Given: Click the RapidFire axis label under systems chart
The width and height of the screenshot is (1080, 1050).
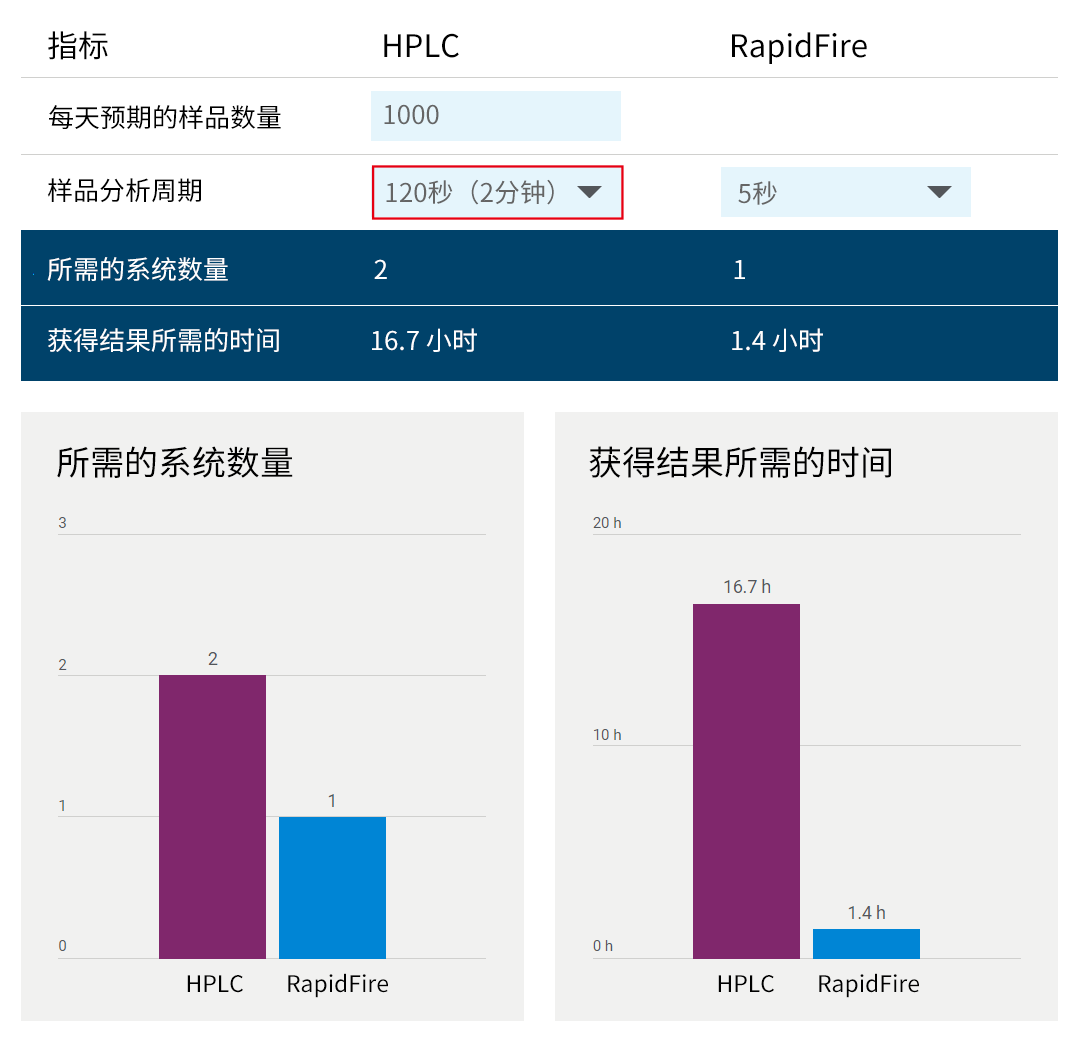Looking at the screenshot, I should 338,984.
